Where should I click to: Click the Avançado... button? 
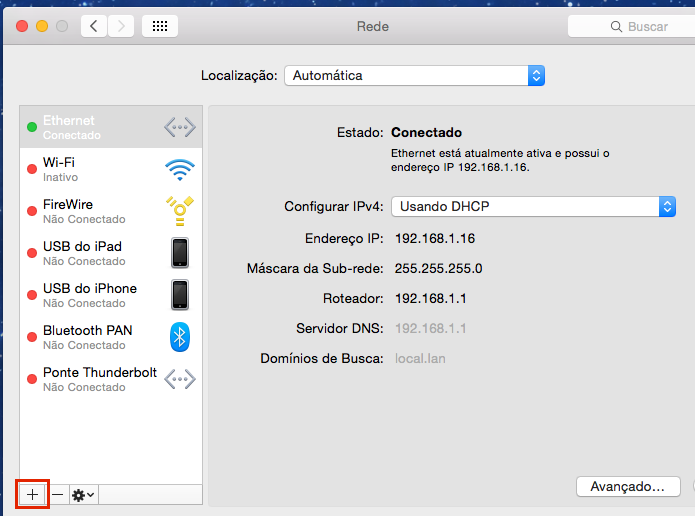coord(628,487)
